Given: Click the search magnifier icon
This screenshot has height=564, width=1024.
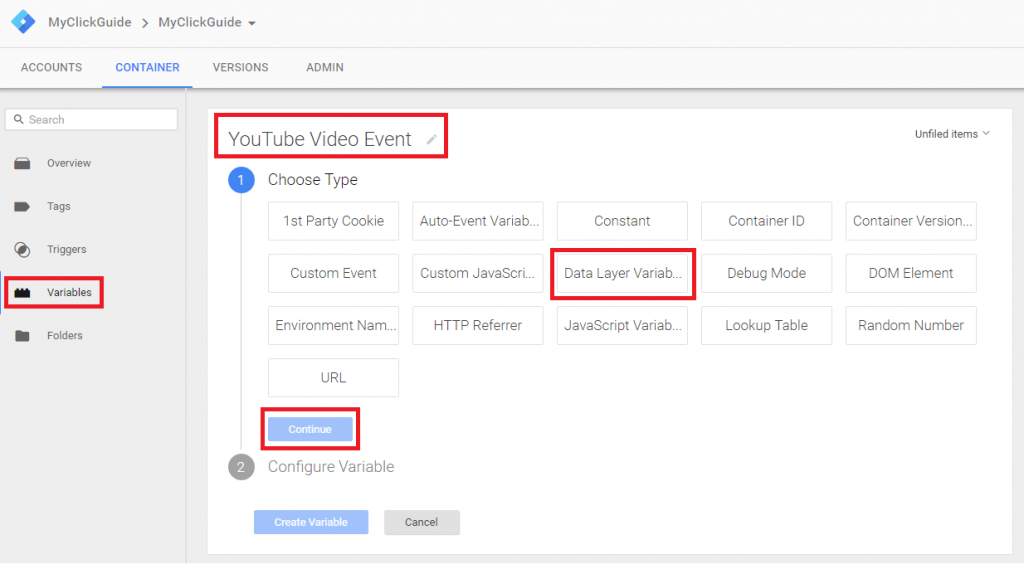Looking at the screenshot, I should (18, 119).
